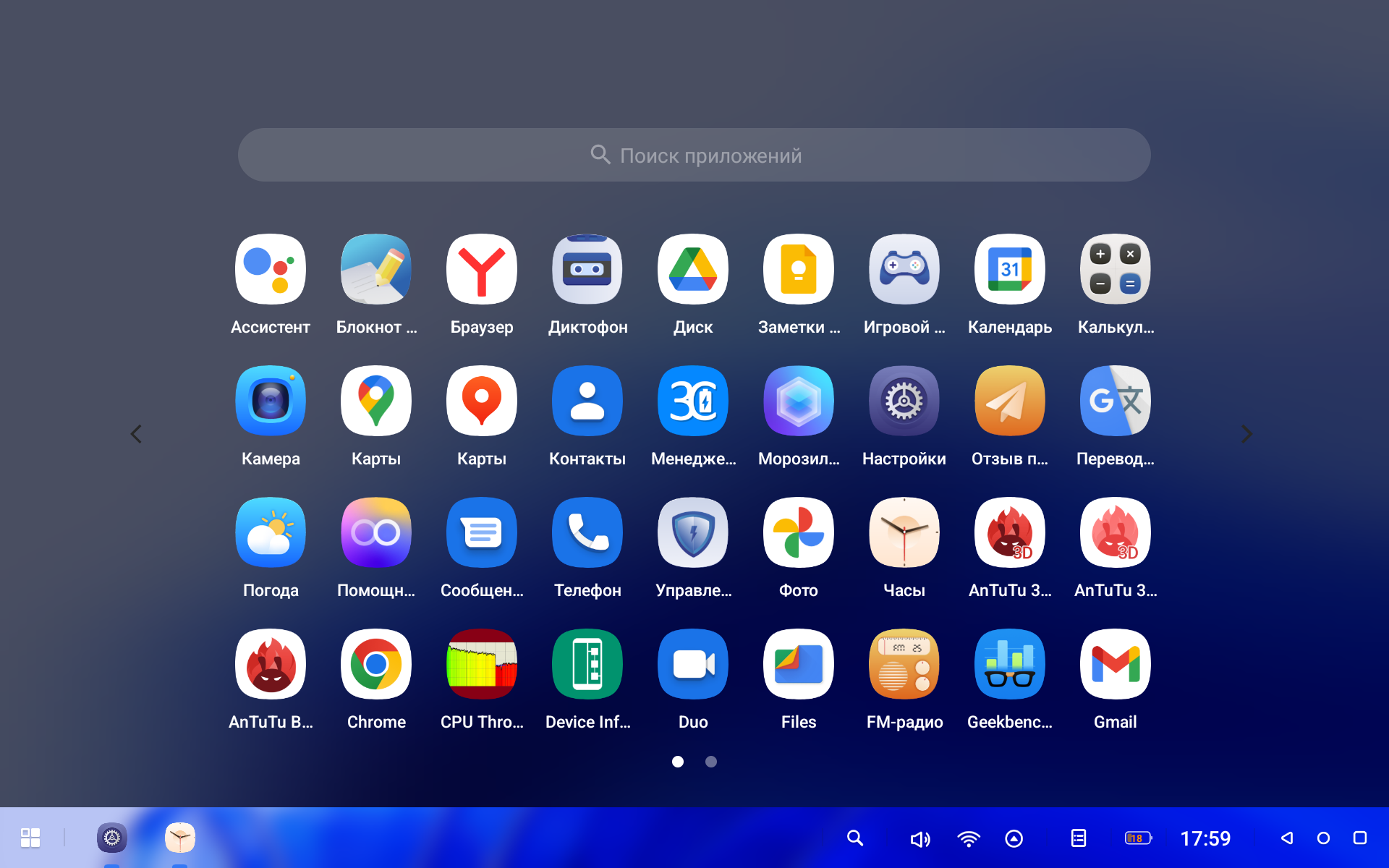Image resolution: width=1389 pixels, height=868 pixels.
Task: Launch the Блокнот notepad app
Action: click(x=376, y=269)
